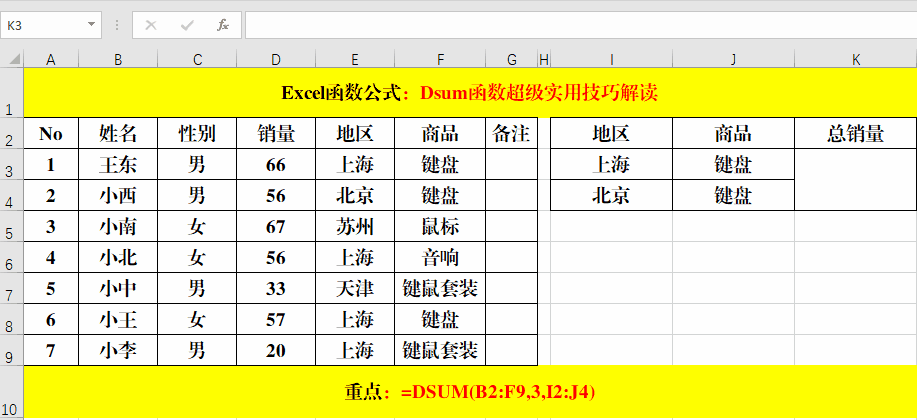Select column D header

[276, 59]
